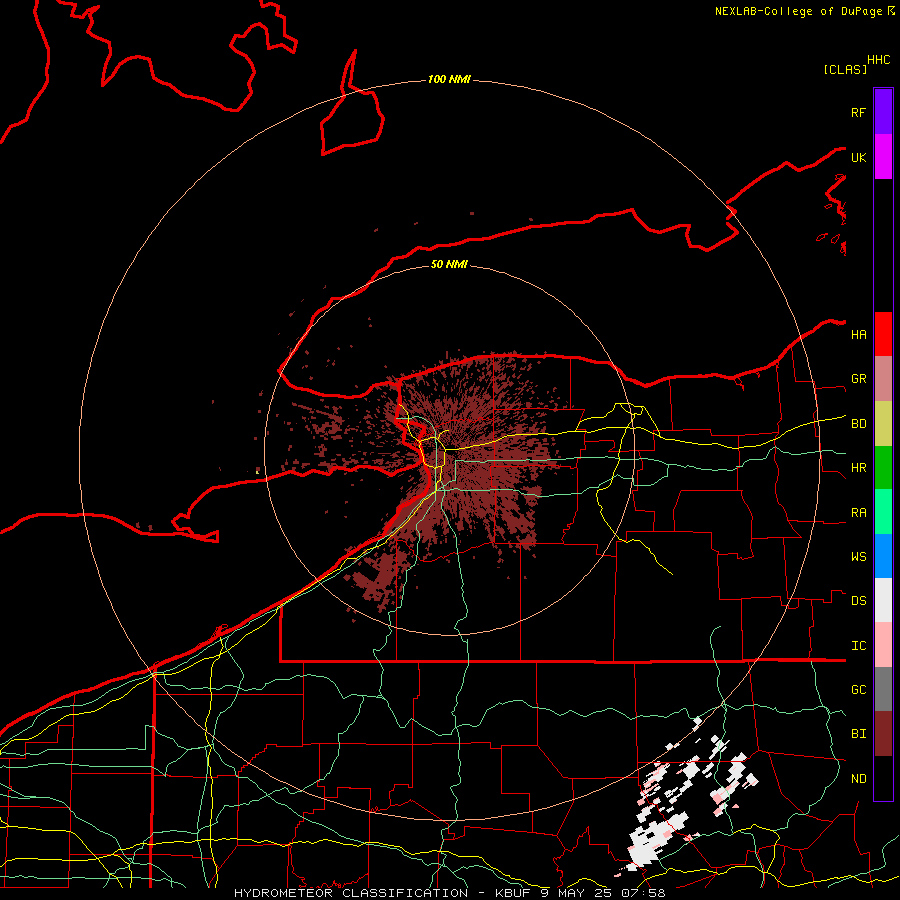The width and height of the screenshot is (900, 900).
Task: Pick the WS blue legend swatch
Action: (x=883, y=556)
